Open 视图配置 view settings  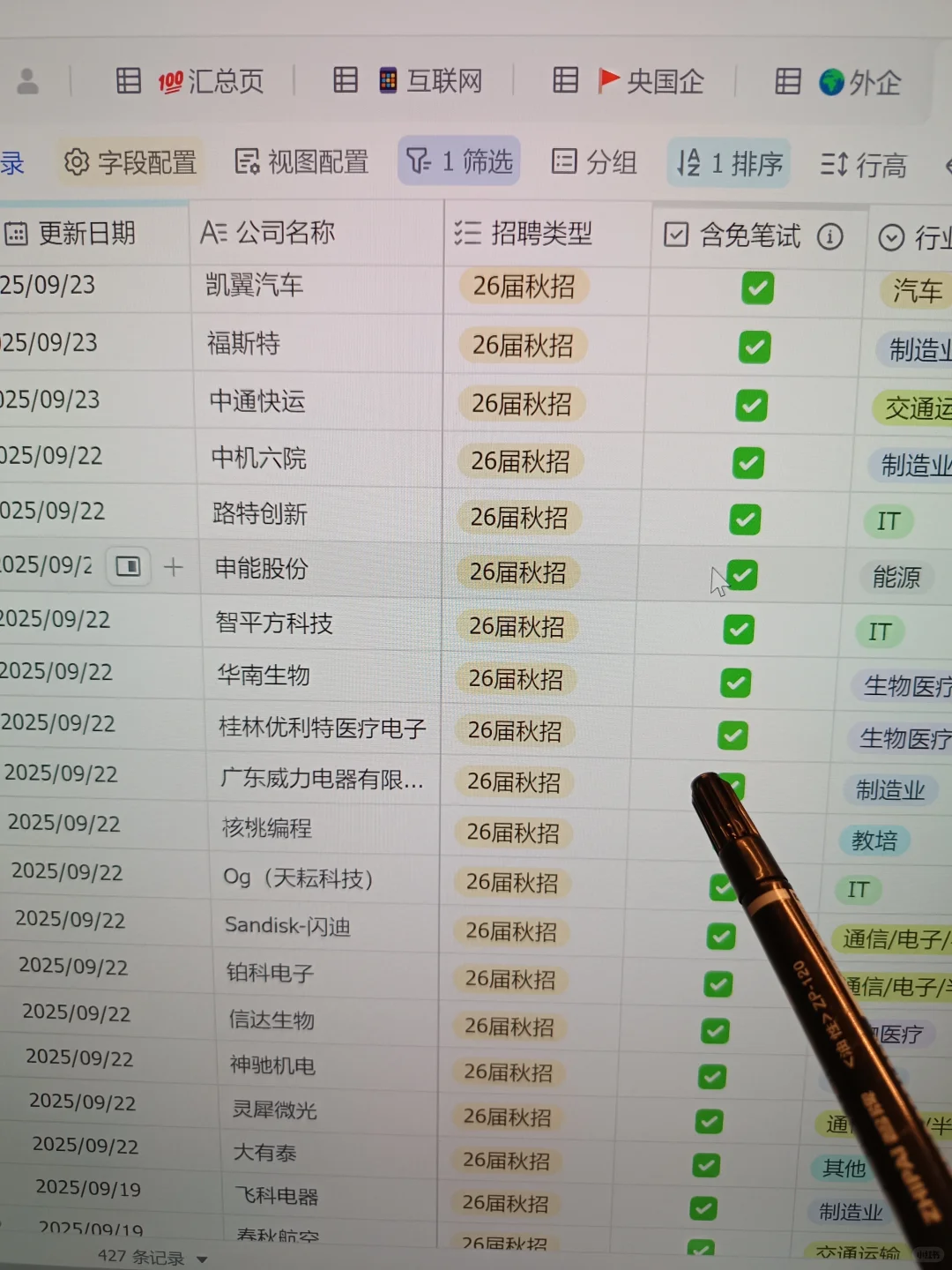pos(301,161)
